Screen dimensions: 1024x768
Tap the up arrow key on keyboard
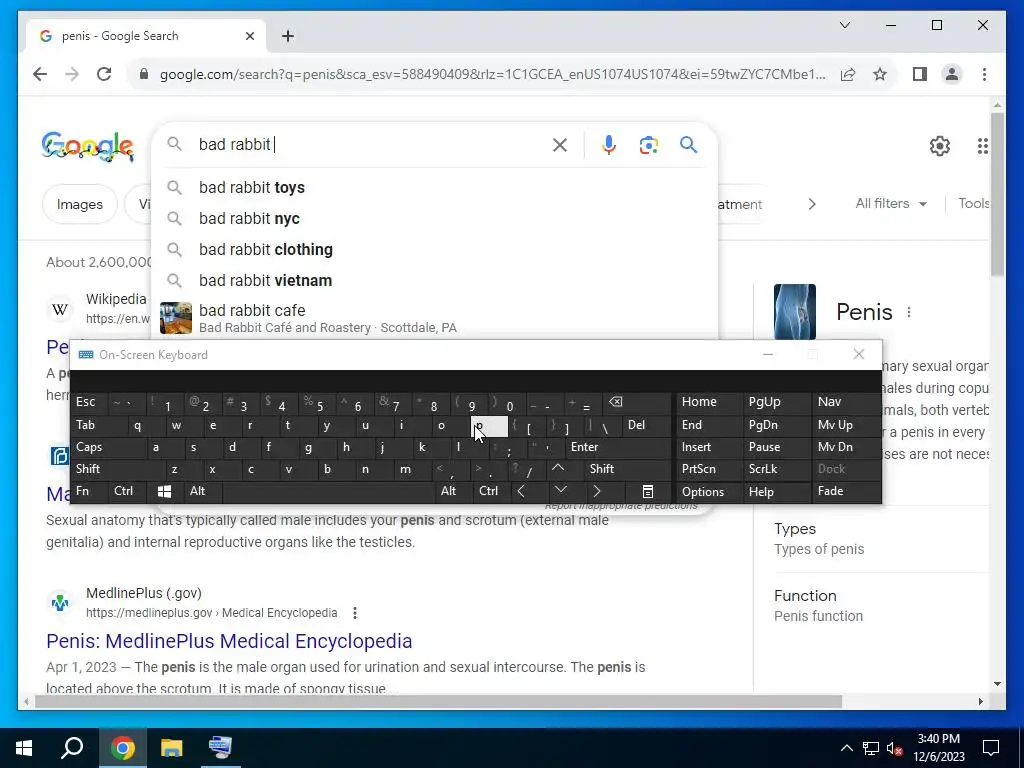[x=558, y=468]
